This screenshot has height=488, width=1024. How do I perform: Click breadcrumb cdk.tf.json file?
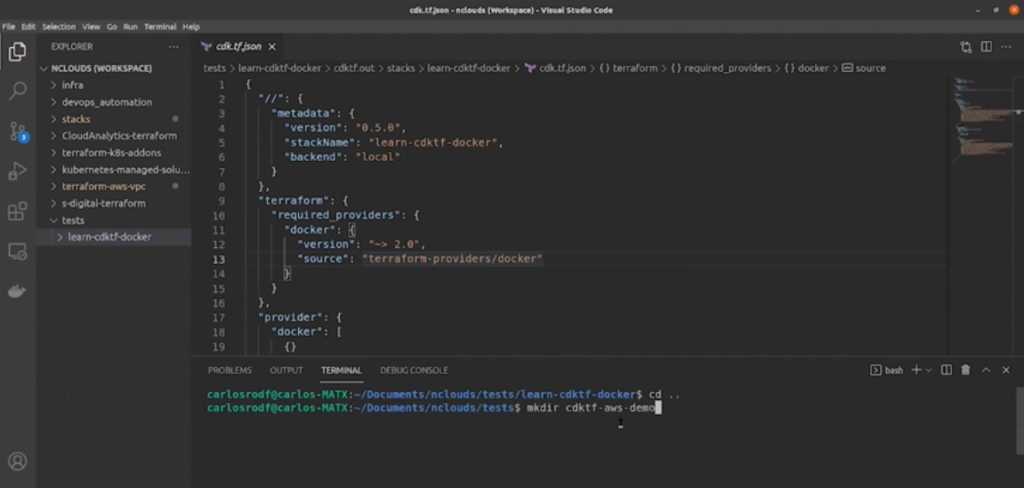point(562,68)
